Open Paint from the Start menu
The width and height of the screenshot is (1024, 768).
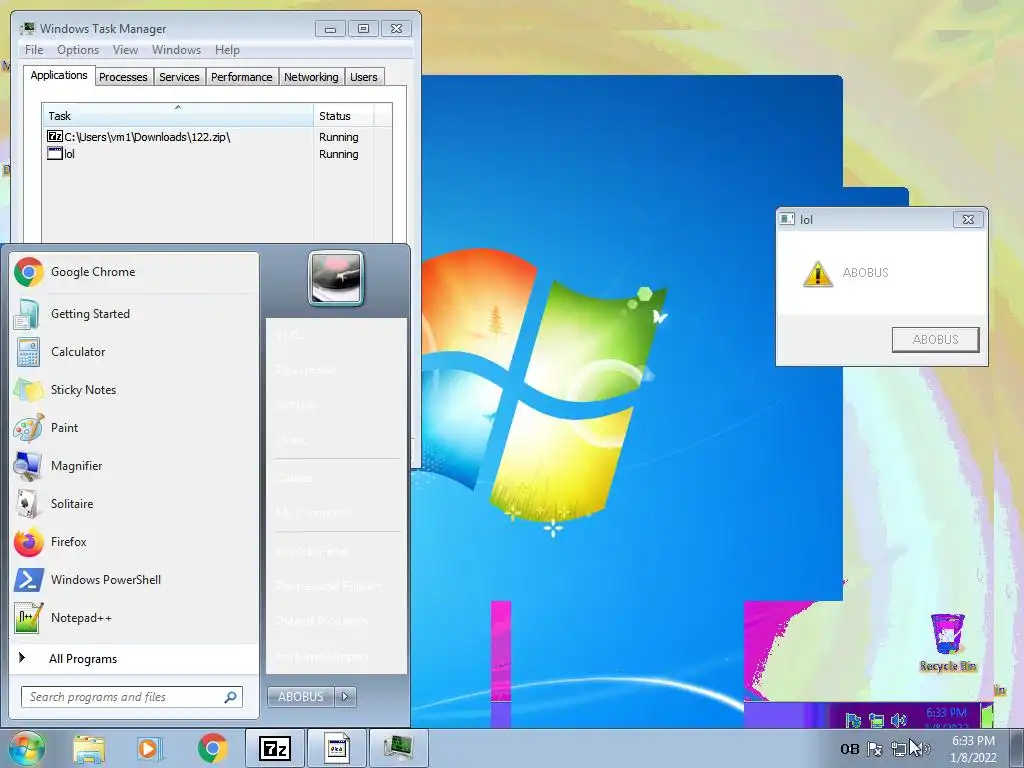coord(134,428)
